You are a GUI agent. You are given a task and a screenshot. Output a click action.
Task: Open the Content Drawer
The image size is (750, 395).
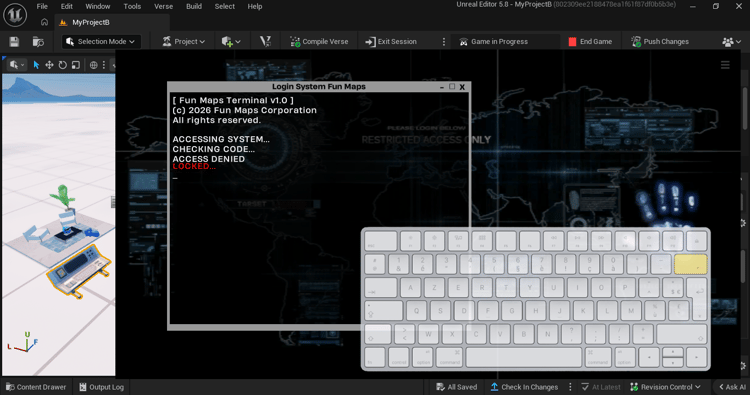pos(36,387)
